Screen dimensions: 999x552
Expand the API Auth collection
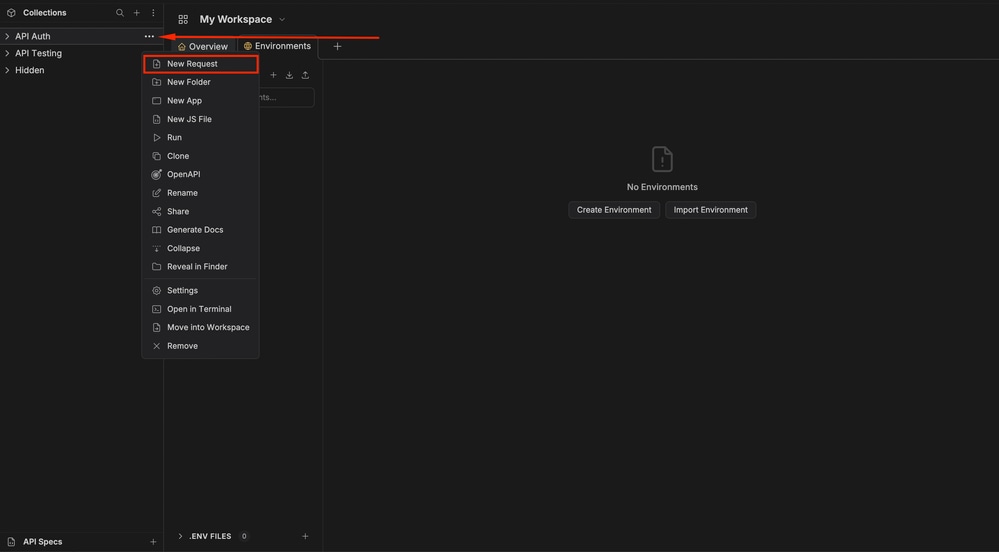click(7, 36)
